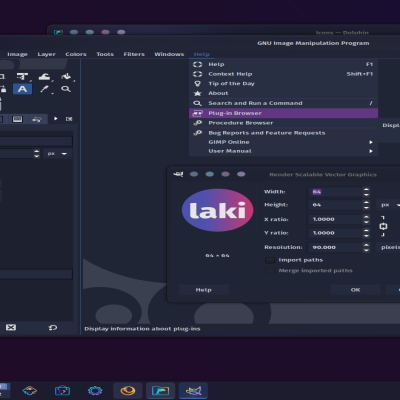Choose Bug Reports and Feature Requests

click(283, 133)
